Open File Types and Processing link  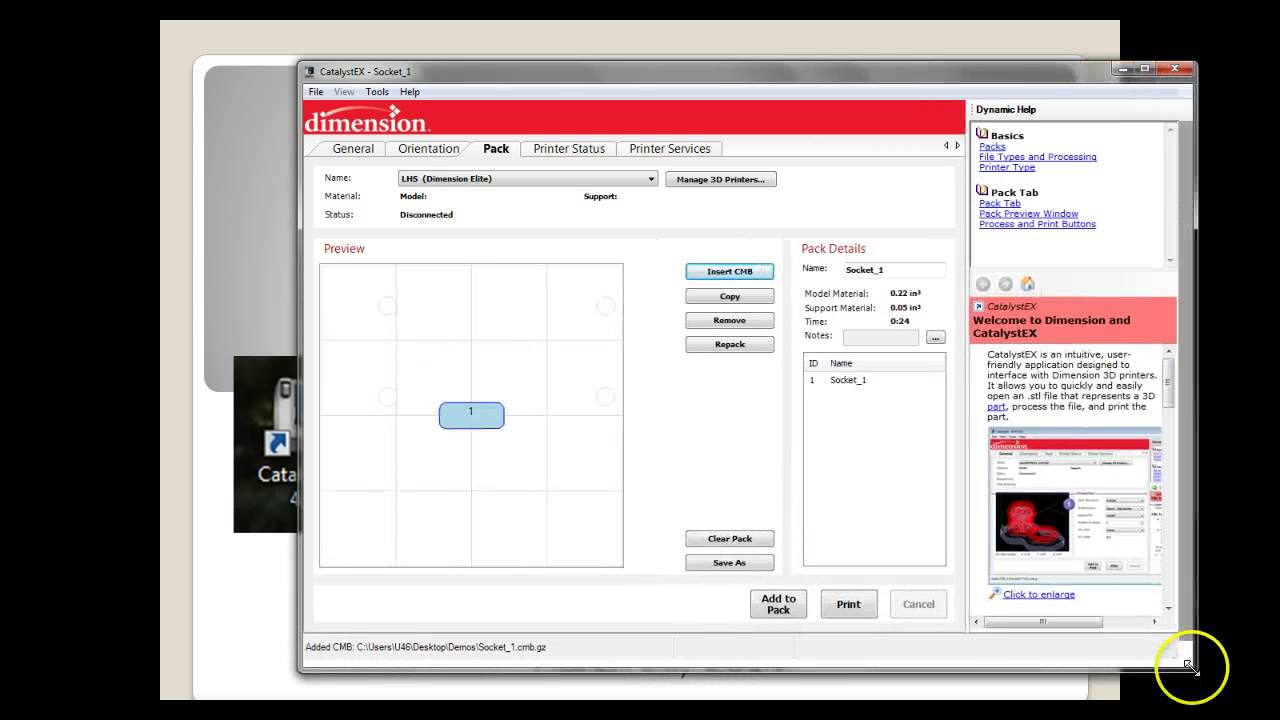[1037, 157]
